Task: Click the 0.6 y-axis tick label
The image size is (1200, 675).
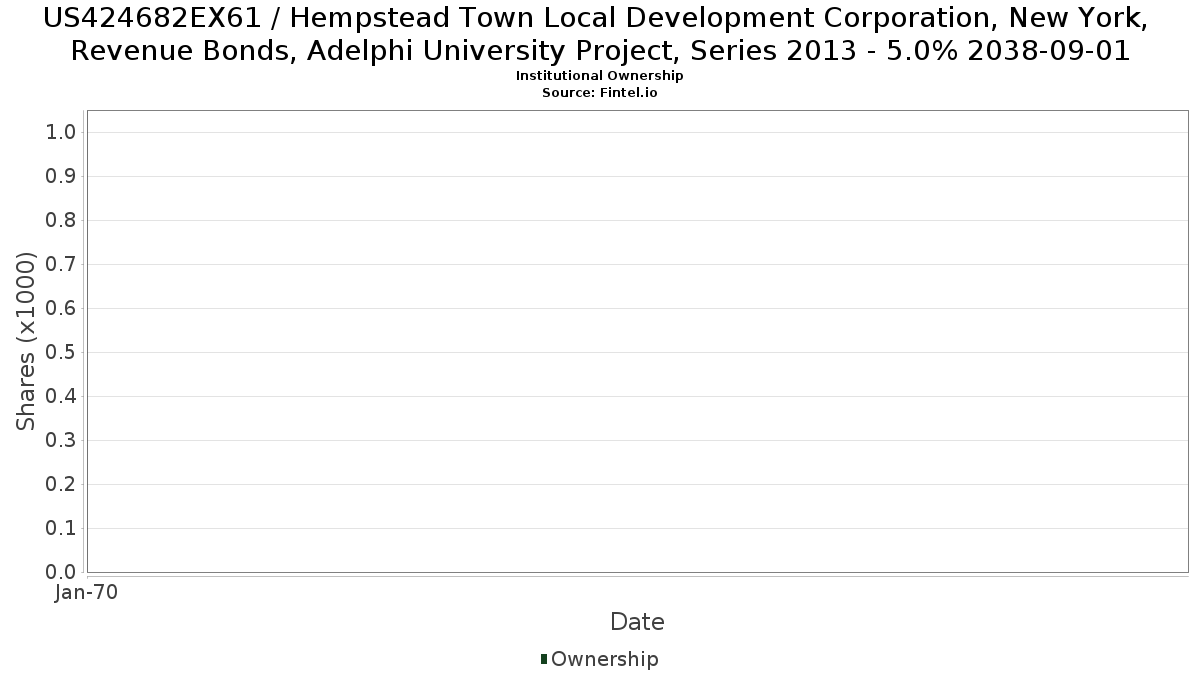Action: coord(62,309)
